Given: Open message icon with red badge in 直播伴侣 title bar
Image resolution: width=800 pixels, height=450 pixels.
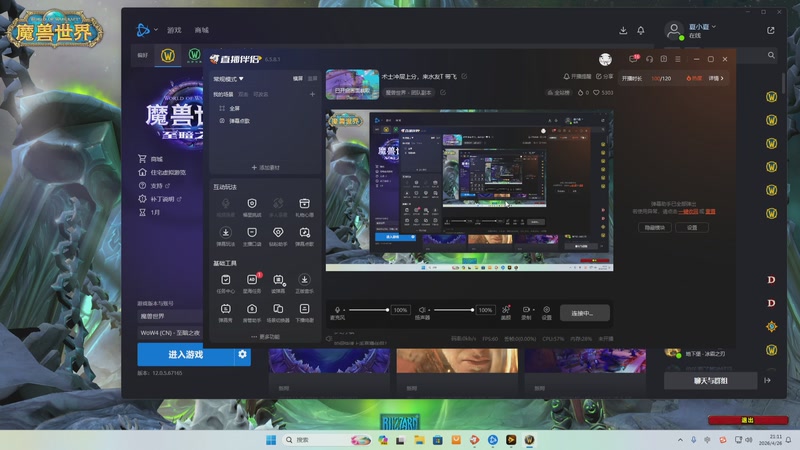Looking at the screenshot, I should click(634, 59).
